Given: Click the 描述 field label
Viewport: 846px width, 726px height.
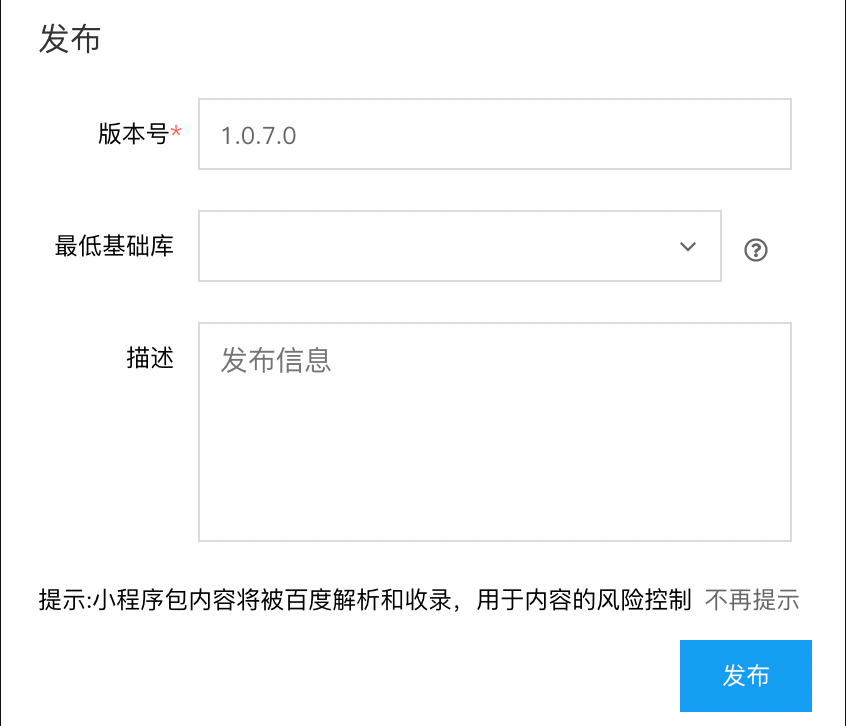Looking at the screenshot, I should click(150, 358).
